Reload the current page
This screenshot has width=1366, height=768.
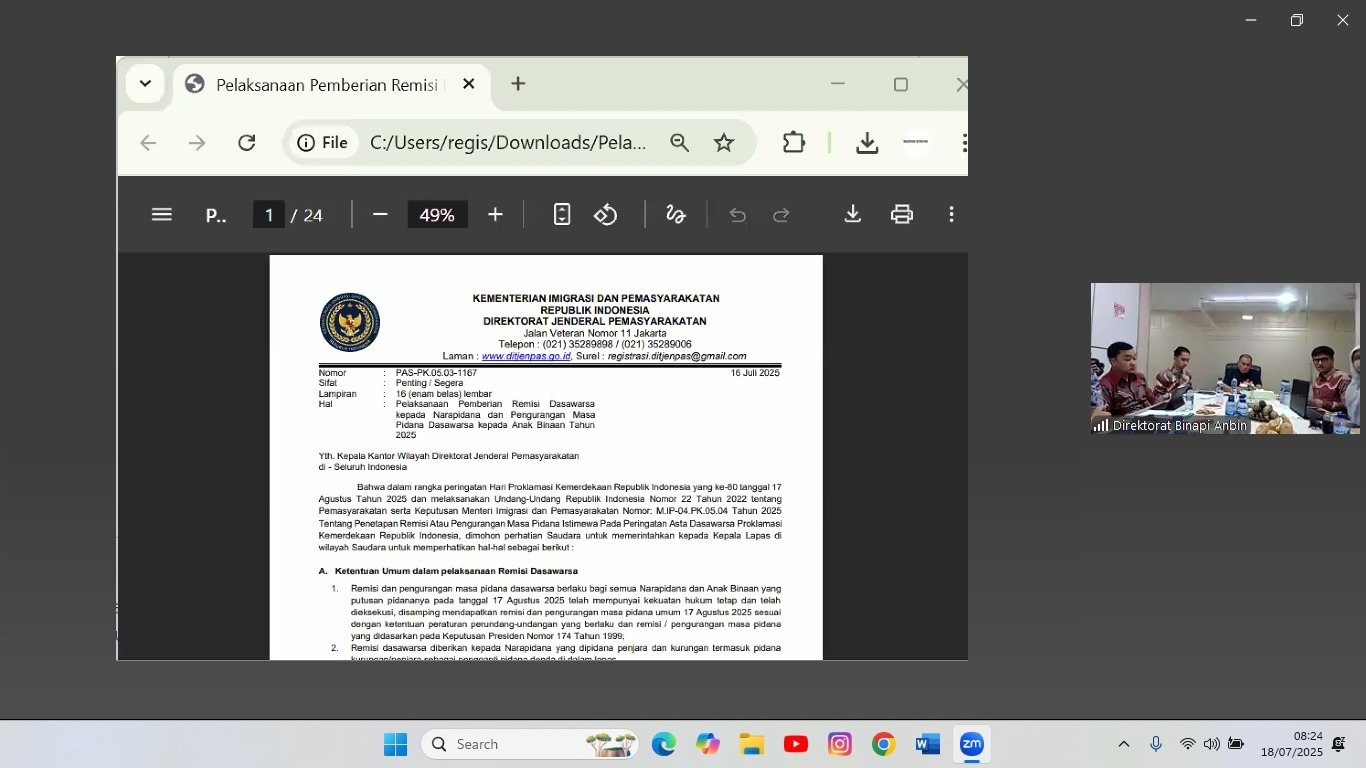click(247, 143)
